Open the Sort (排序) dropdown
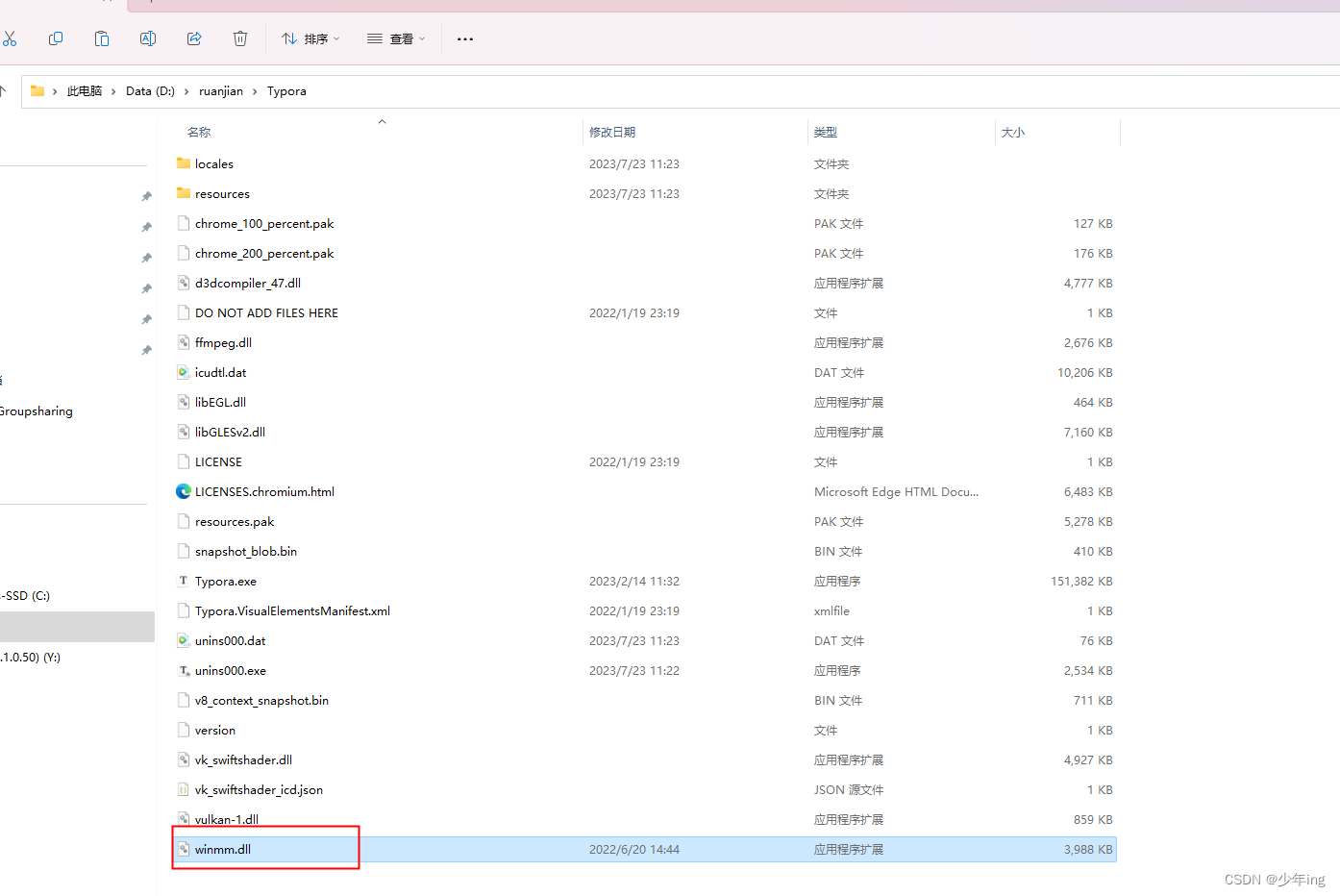Viewport: 1340px width, 896px height. pyautogui.click(x=310, y=38)
